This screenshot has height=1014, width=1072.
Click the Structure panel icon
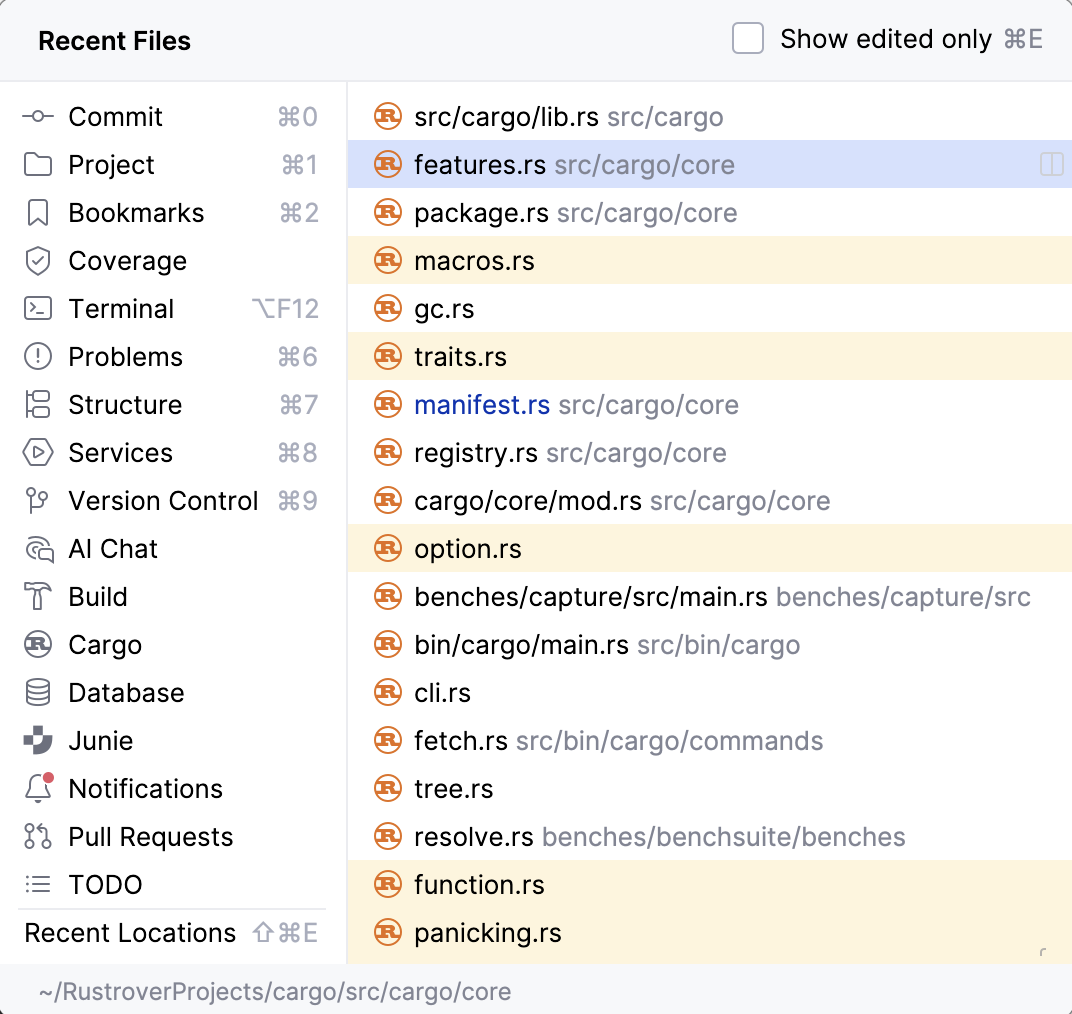pyautogui.click(x=38, y=405)
